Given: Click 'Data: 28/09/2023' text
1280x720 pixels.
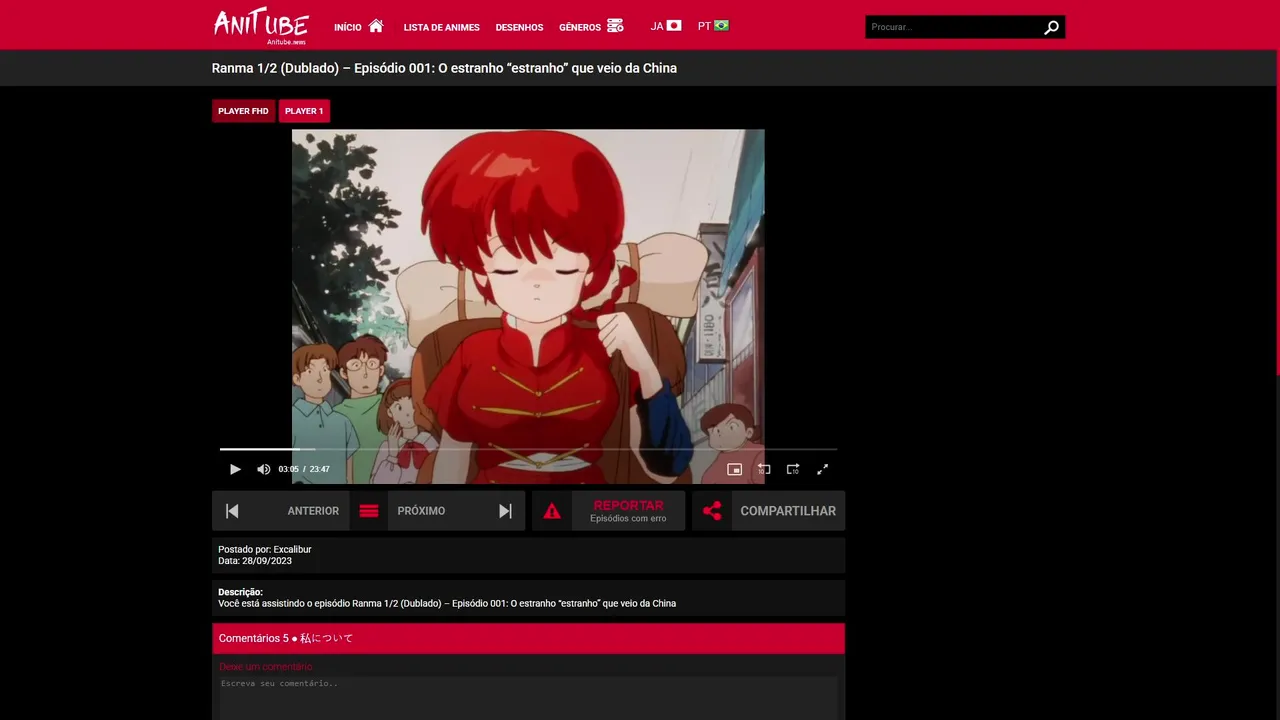Looking at the screenshot, I should point(255,561).
